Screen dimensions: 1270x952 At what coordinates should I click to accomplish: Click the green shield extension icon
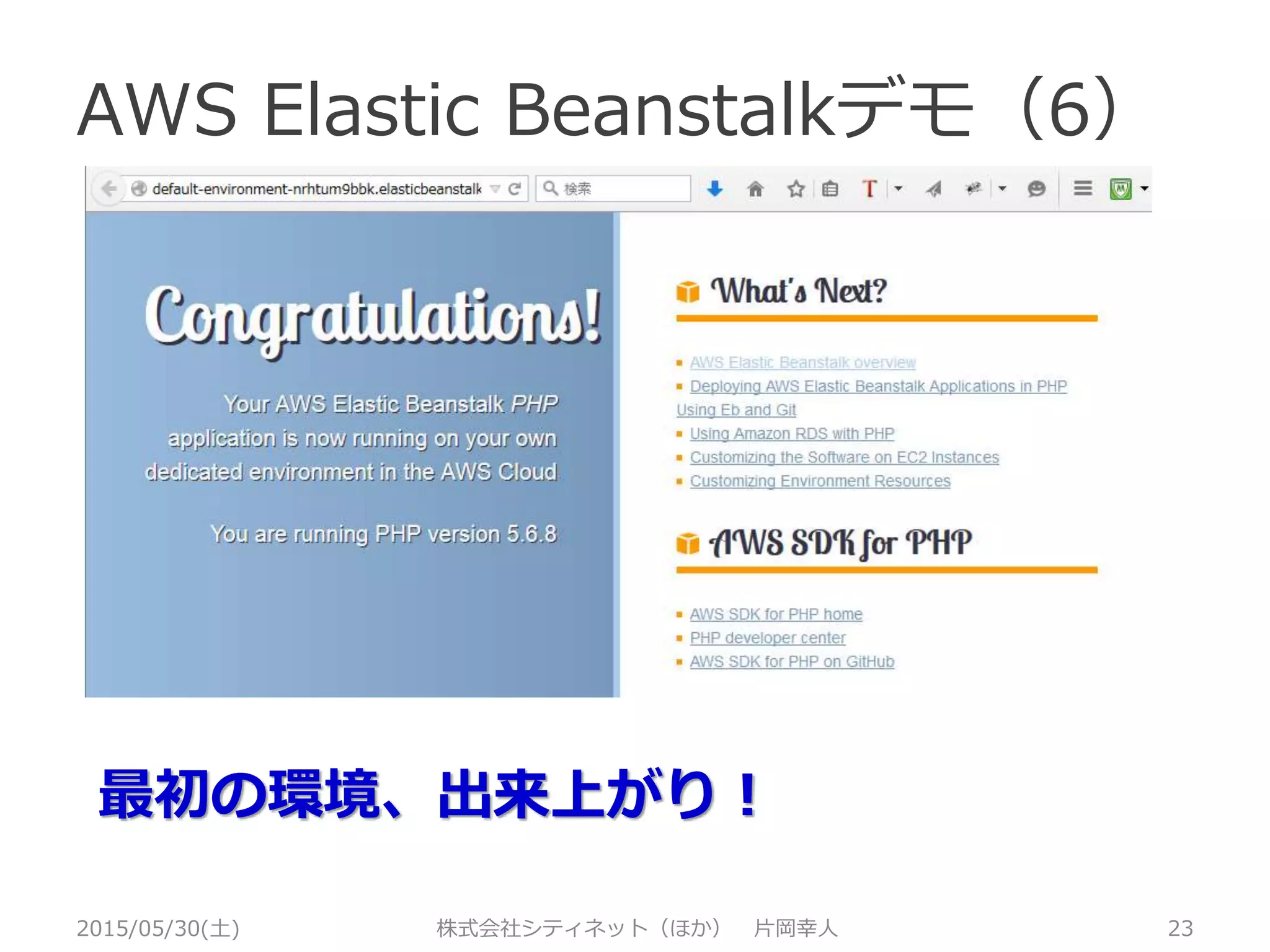(1121, 188)
